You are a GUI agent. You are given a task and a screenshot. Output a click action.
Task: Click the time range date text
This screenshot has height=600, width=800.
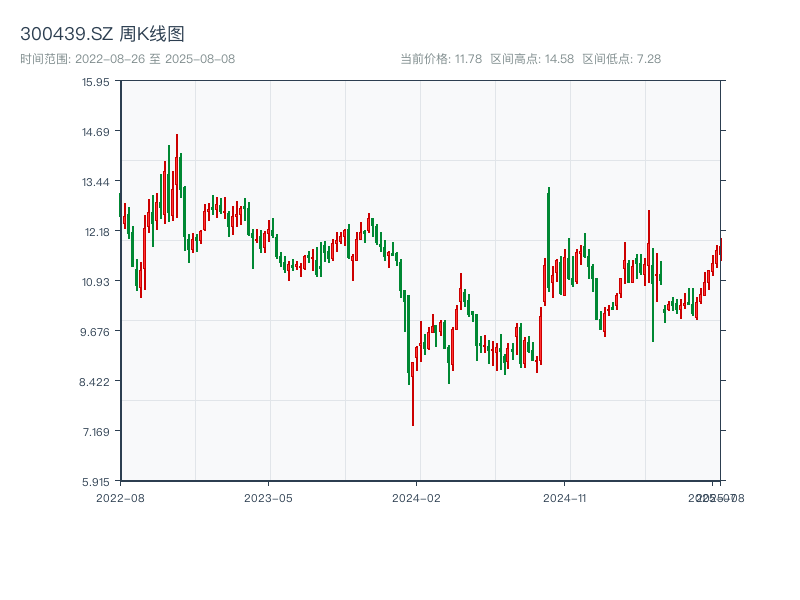point(127,59)
